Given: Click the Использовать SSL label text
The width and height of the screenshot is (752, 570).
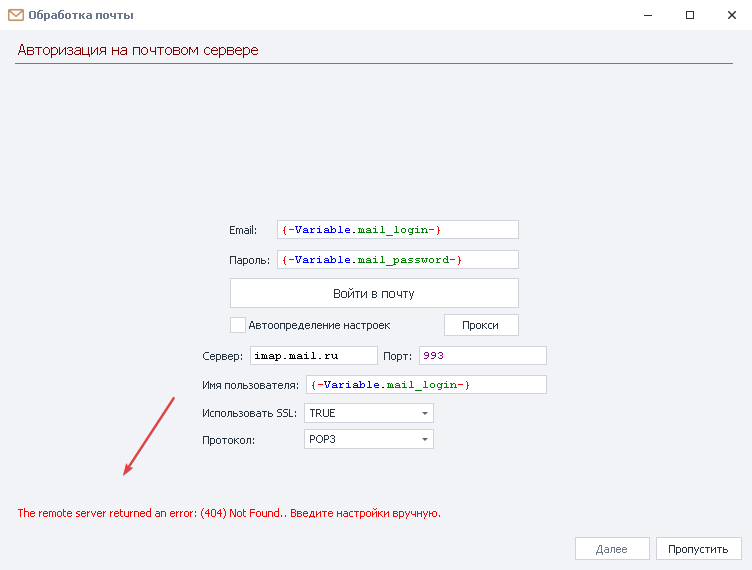Looking at the screenshot, I should click(243, 413).
